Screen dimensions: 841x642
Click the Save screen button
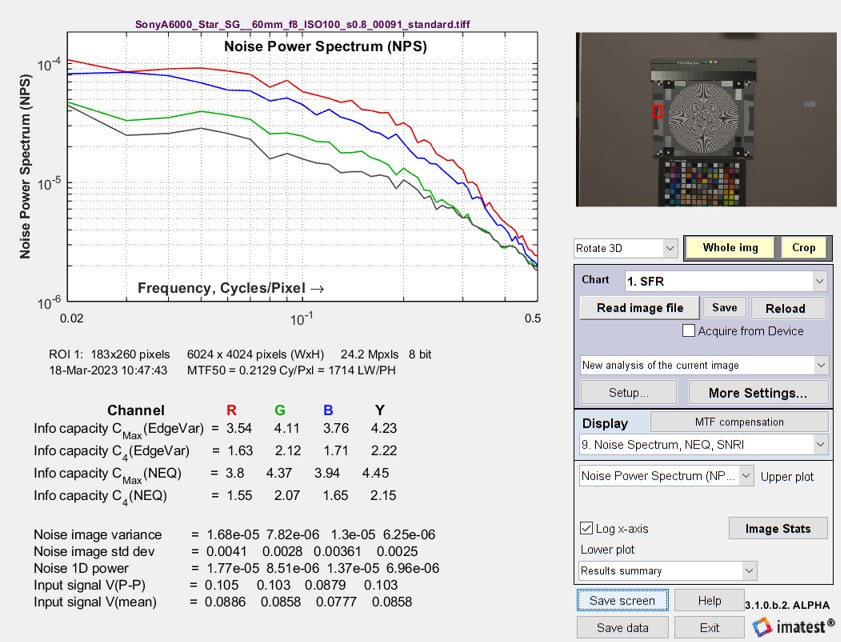(x=622, y=601)
